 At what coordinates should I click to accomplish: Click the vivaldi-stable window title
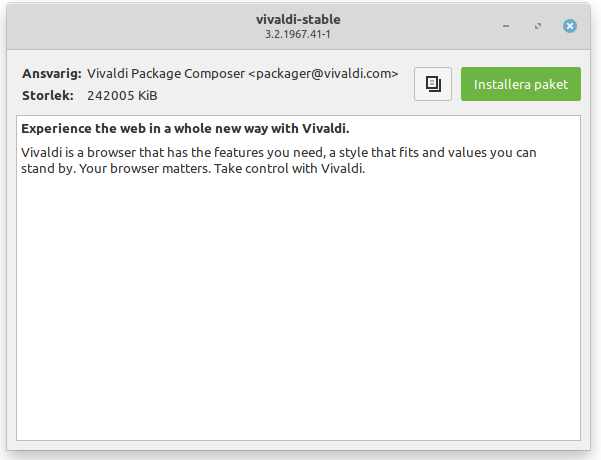pos(298,19)
